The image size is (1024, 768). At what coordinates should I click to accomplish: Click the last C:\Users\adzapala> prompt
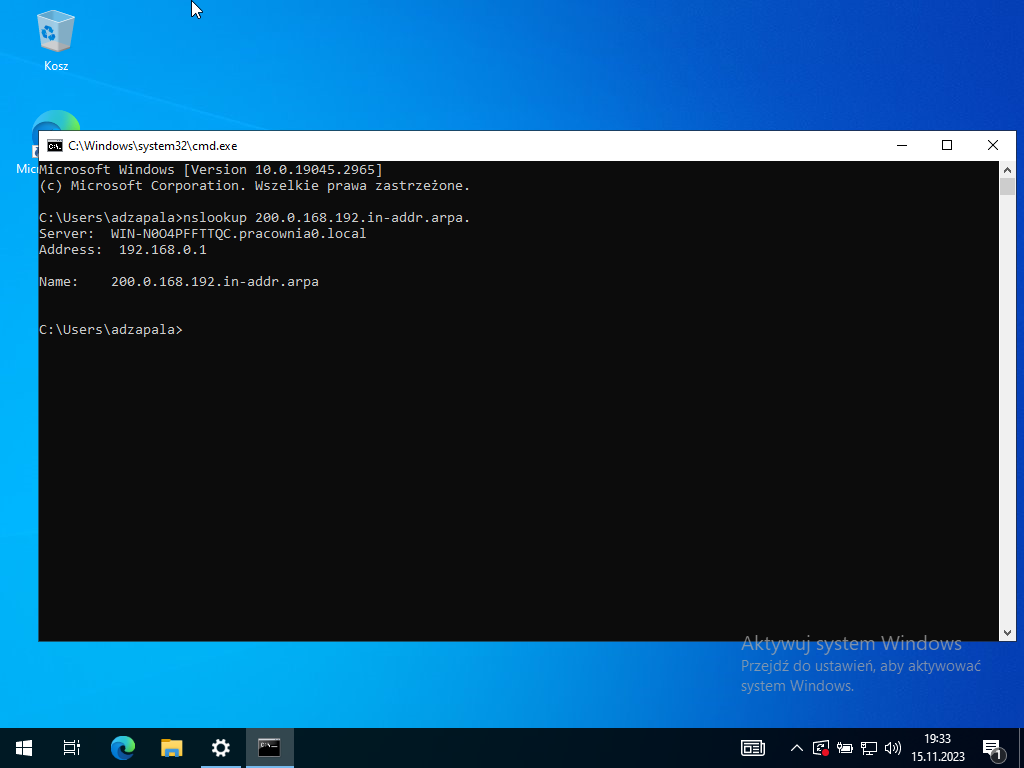111,329
